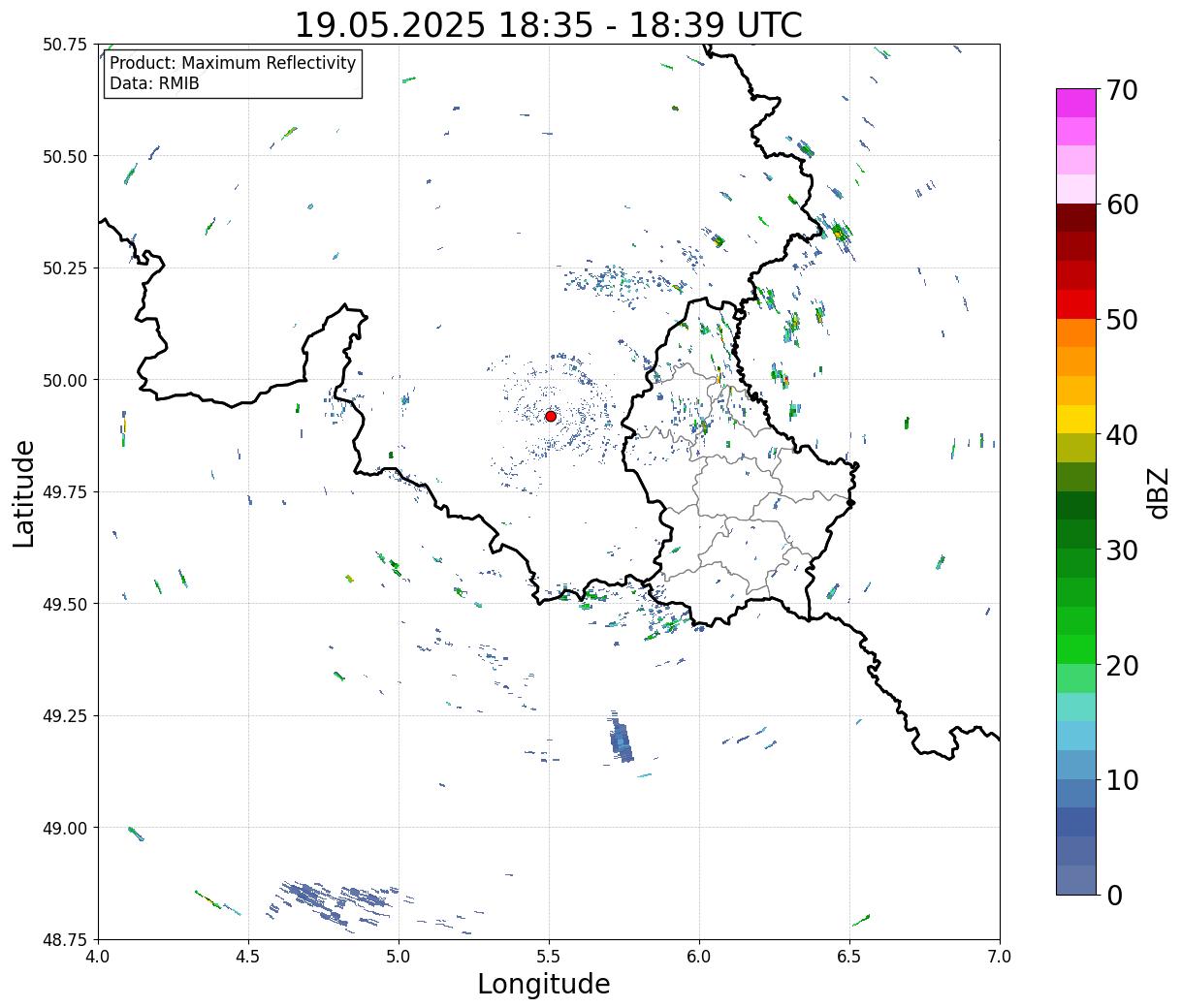1182x1008 pixels.
Task: Click the 'Latitude' axis label
Action: click(x=24, y=493)
